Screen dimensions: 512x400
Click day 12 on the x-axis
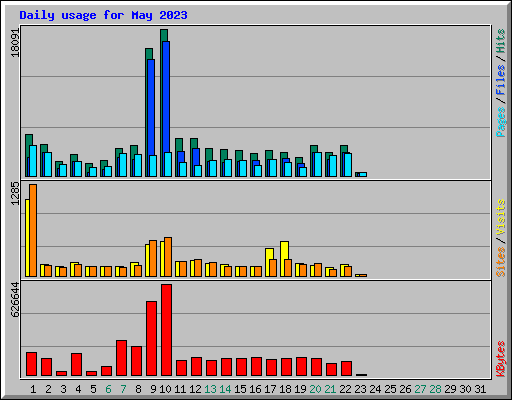point(195,389)
